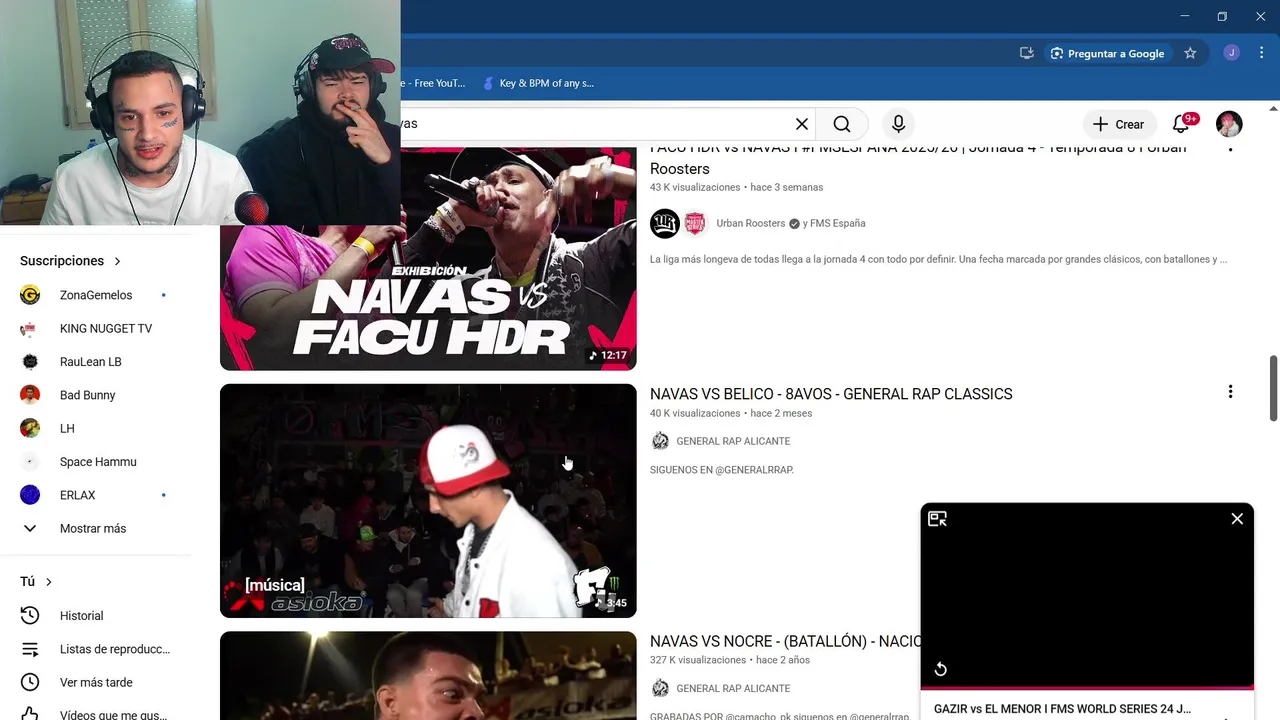
Task: Open the Free YouT... bookmark
Action: [x=435, y=83]
